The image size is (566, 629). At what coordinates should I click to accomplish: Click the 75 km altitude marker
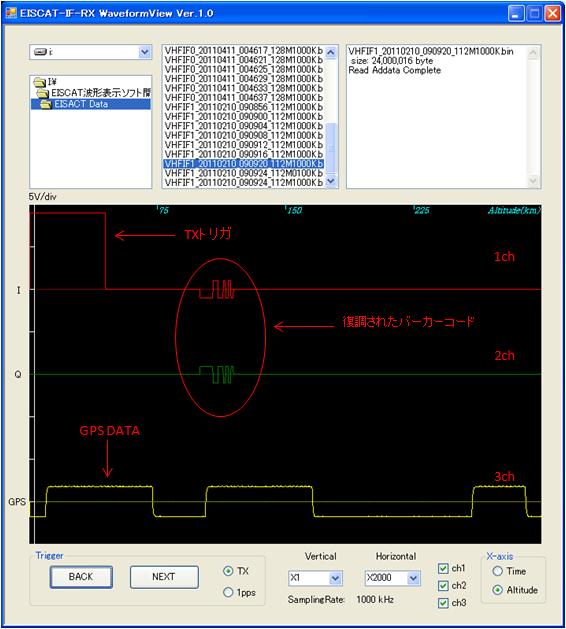coord(164,210)
